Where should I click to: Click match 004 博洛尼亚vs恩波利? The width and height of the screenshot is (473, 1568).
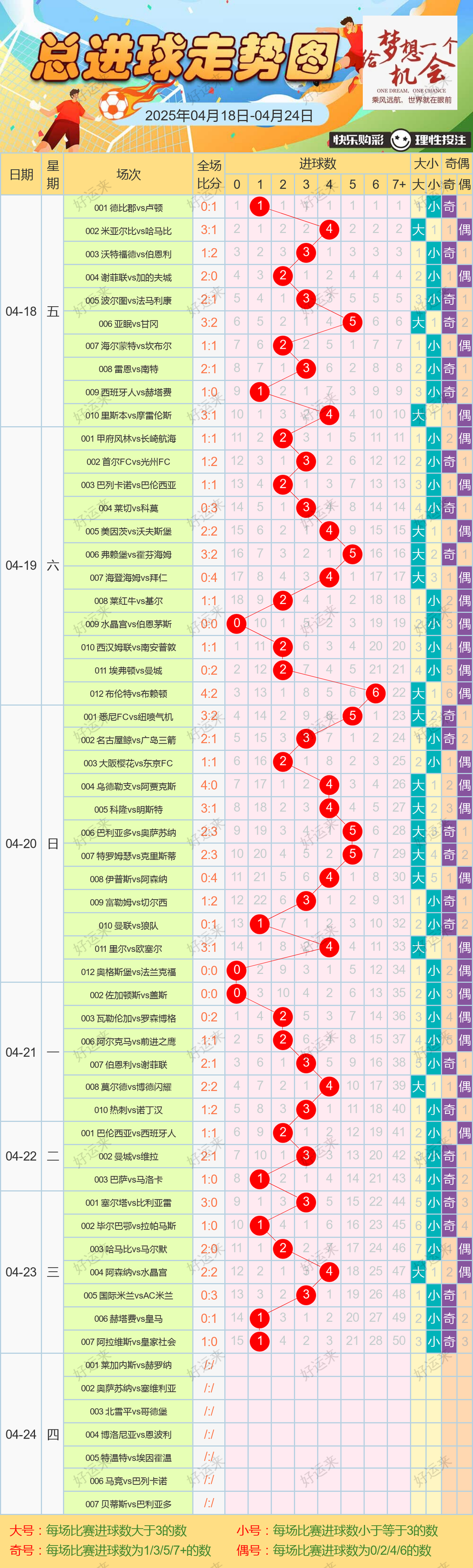(x=129, y=1435)
